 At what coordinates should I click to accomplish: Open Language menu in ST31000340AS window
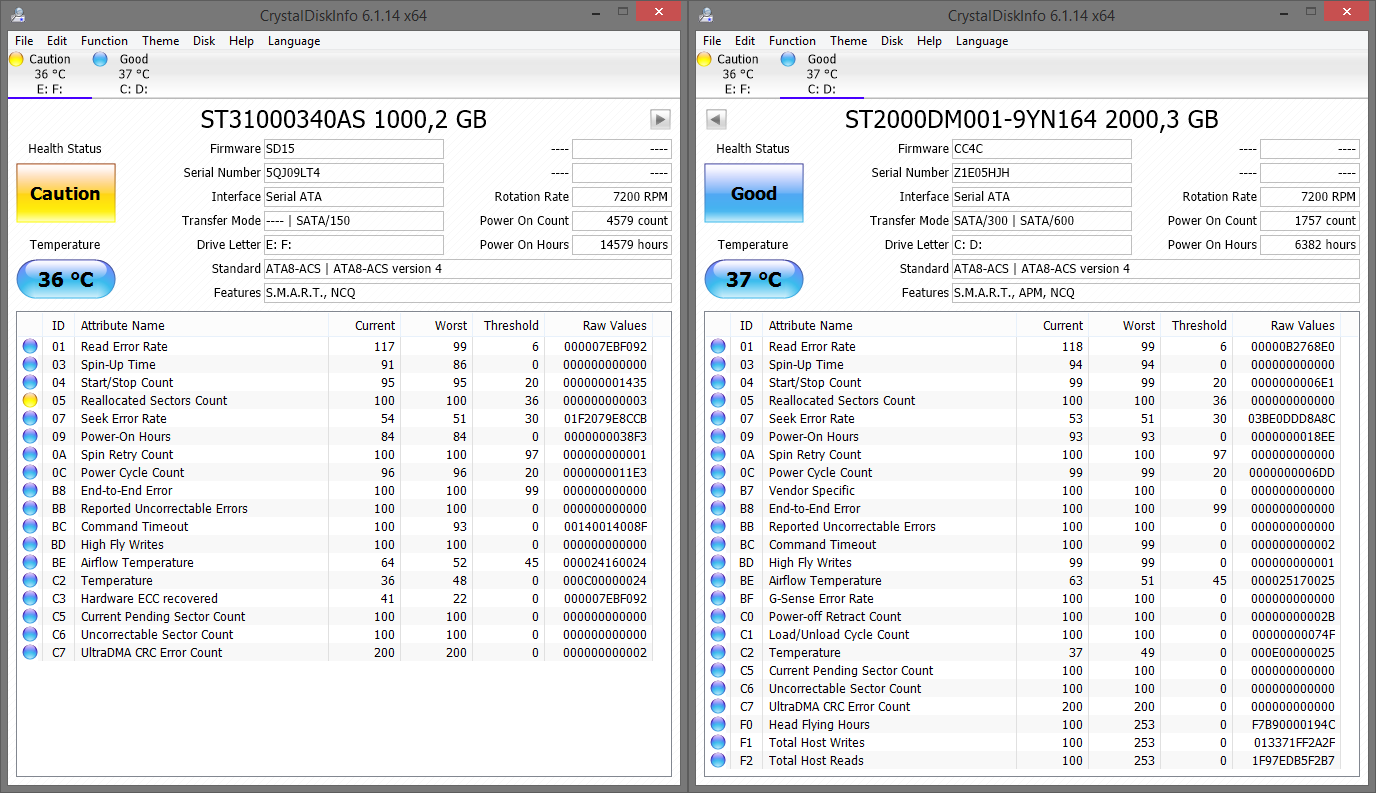click(294, 41)
